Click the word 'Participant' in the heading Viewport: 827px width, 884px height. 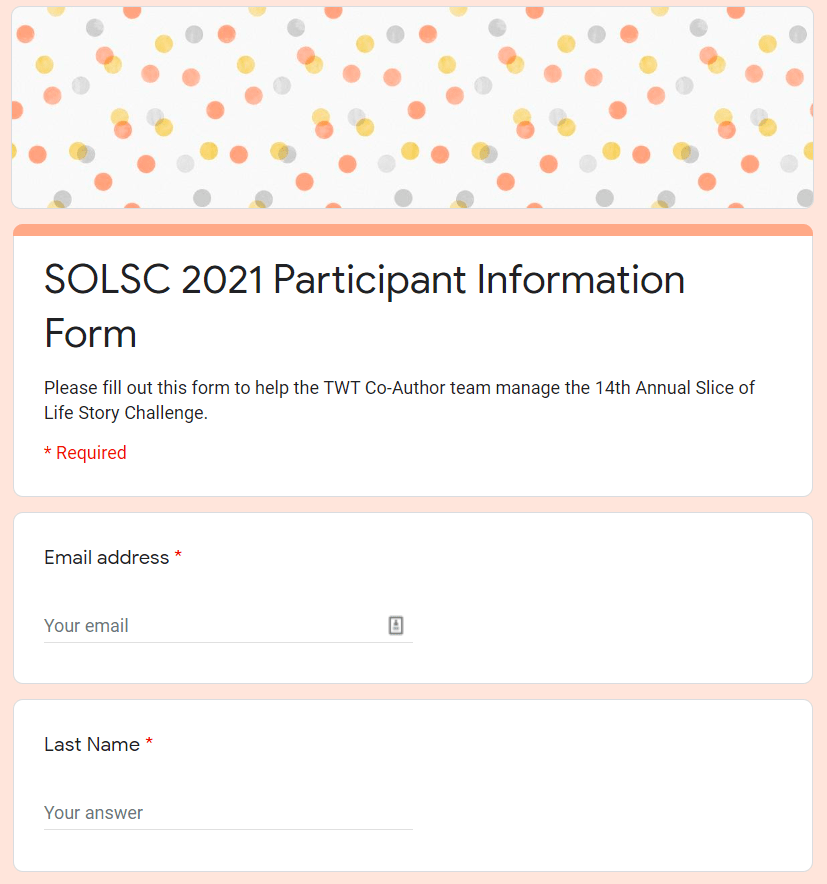pos(369,280)
